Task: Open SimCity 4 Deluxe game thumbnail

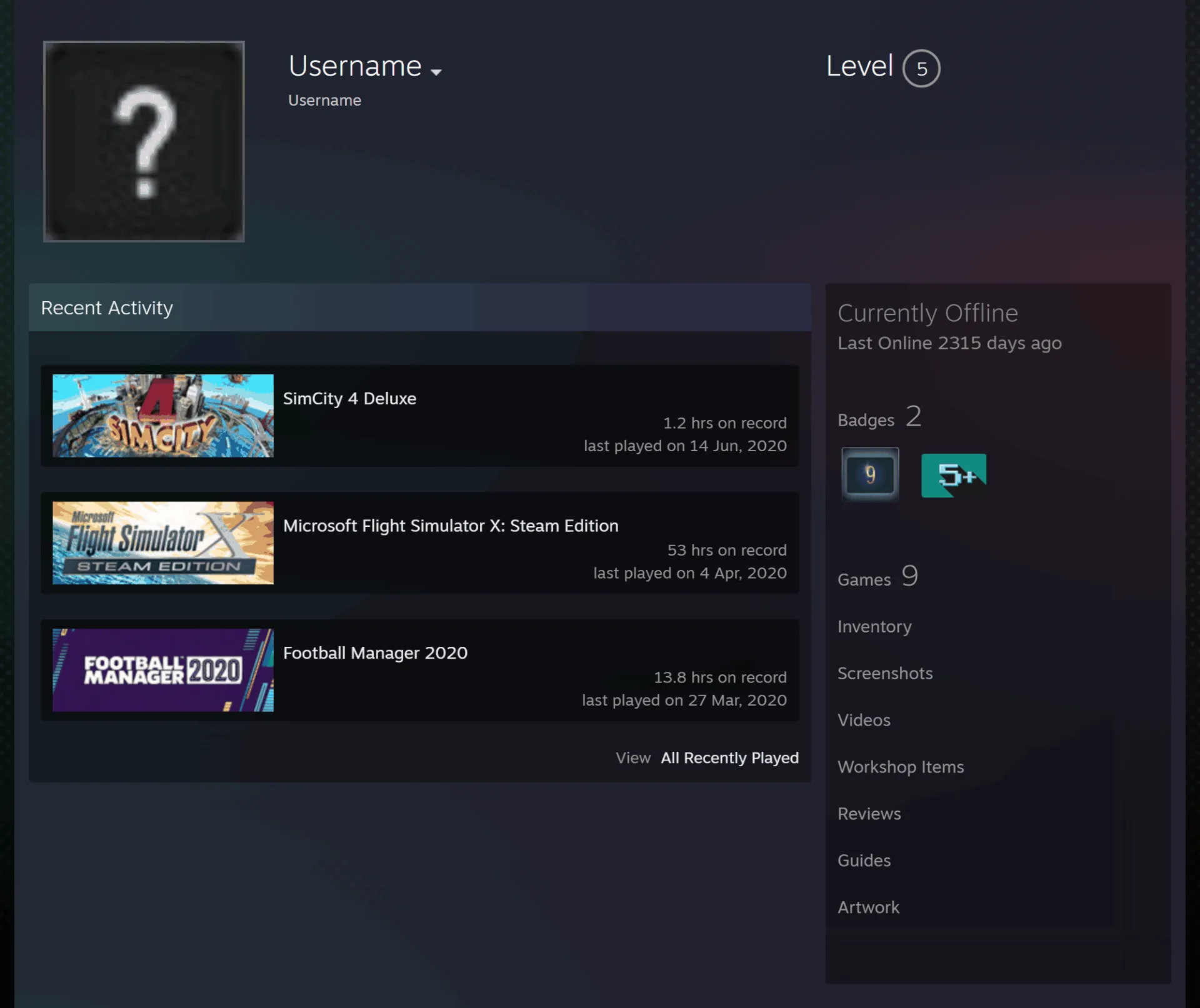Action: click(163, 416)
